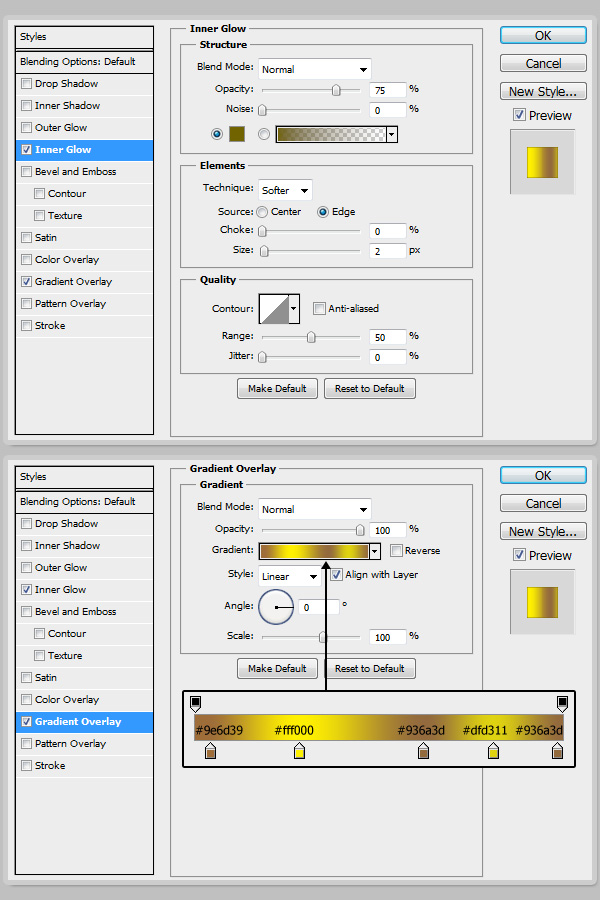Image resolution: width=600 pixels, height=900 pixels.
Task: Uncheck Inner Glow in the top dialog
Action: point(26,150)
